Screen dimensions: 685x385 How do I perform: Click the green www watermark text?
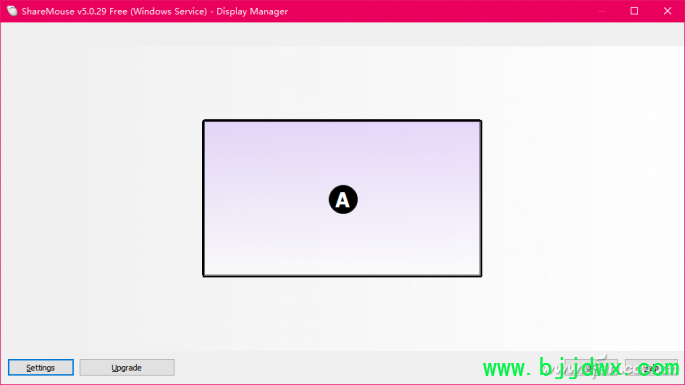581,368
